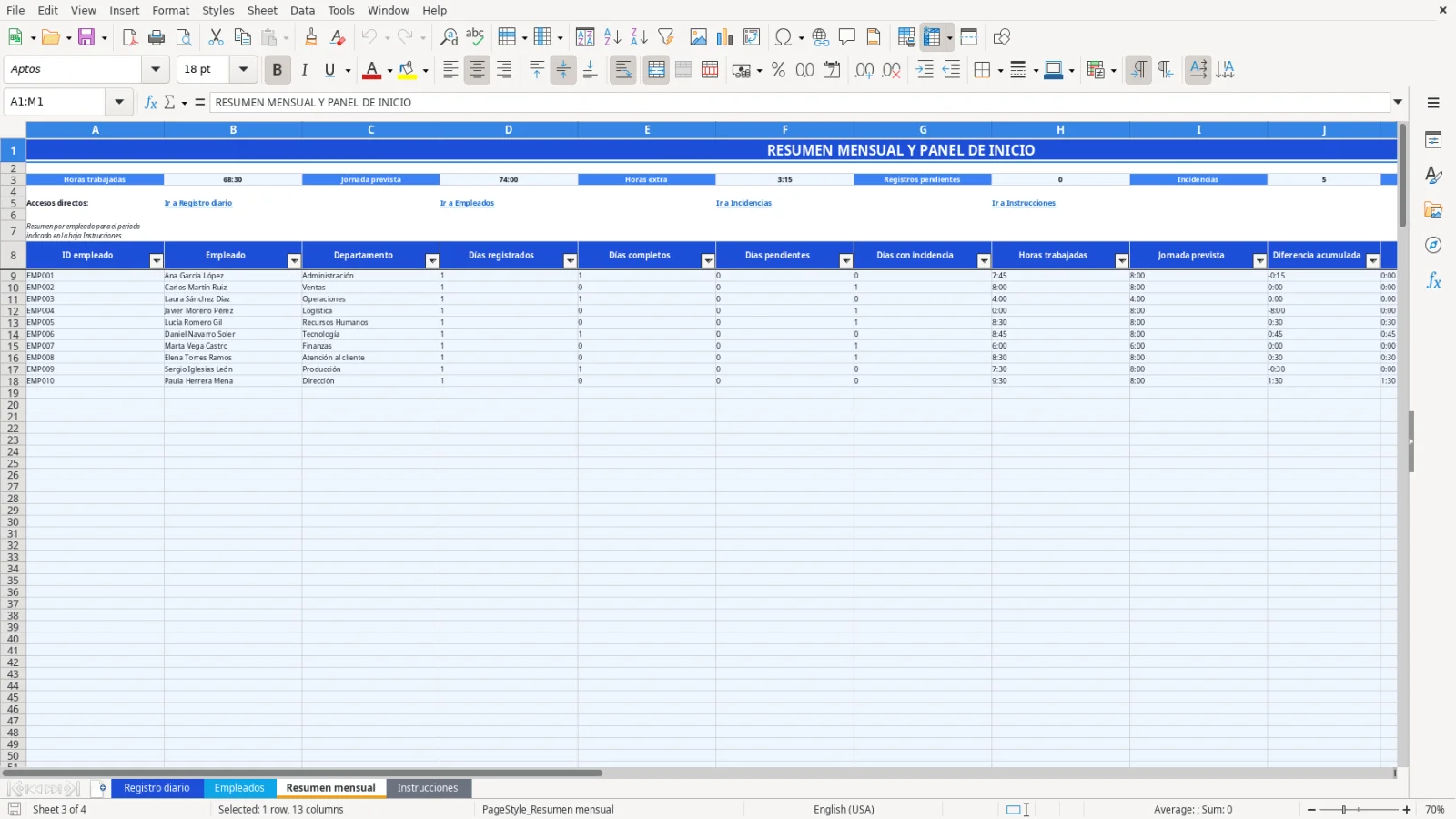
Task: Apply the yellow background highlight color
Action: [x=407, y=70]
